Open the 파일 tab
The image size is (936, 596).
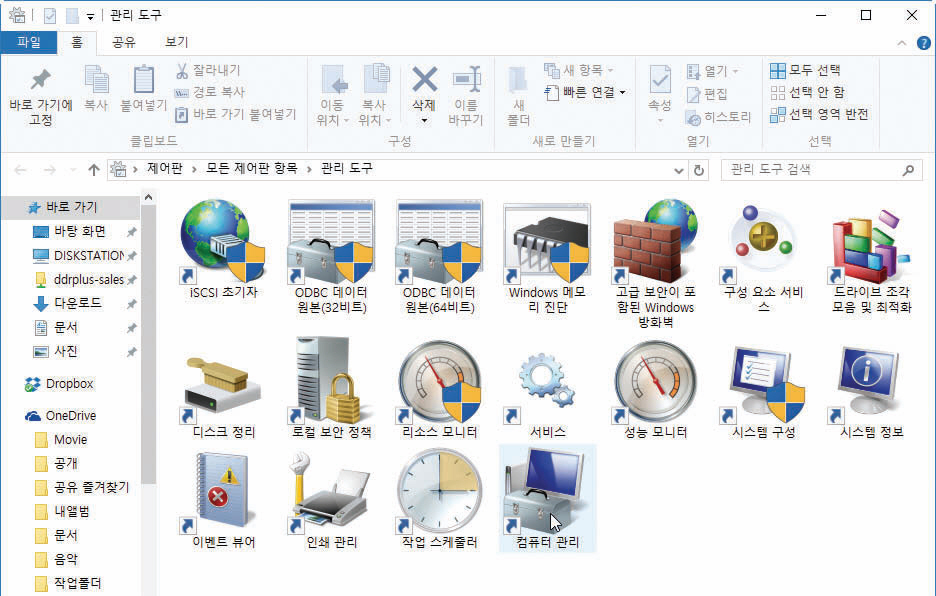pos(29,42)
